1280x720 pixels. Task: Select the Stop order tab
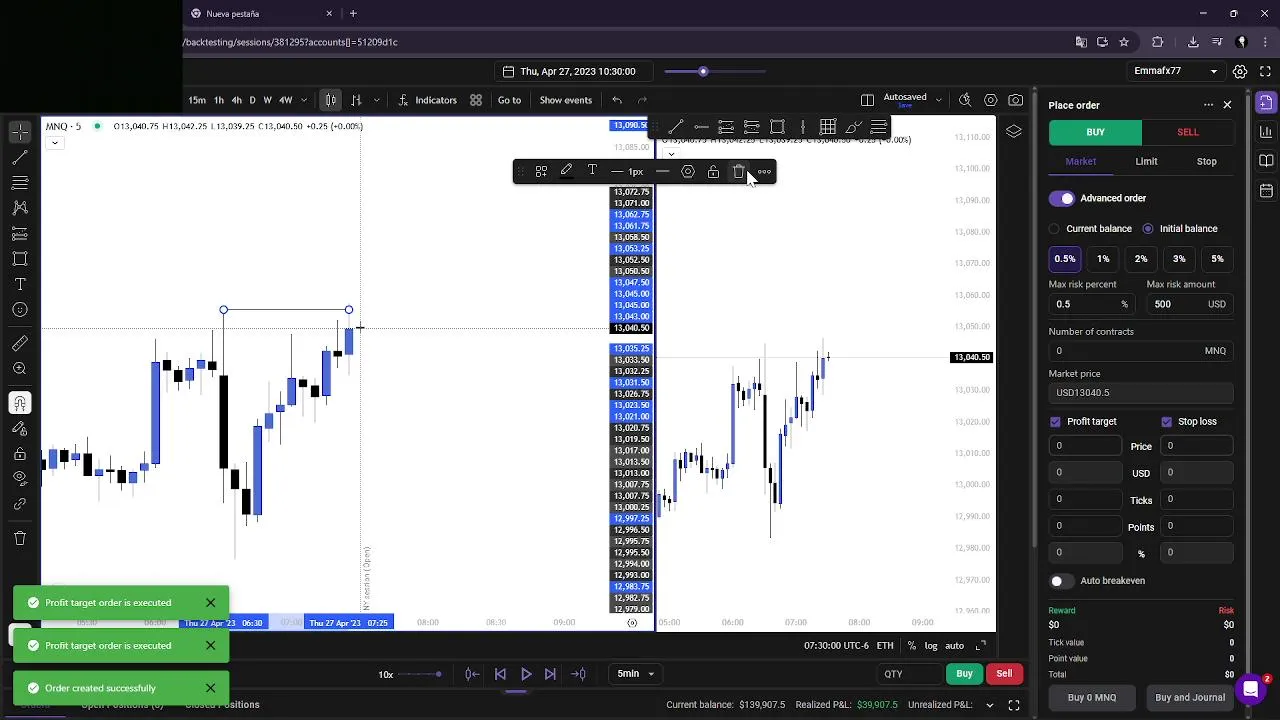(1207, 161)
